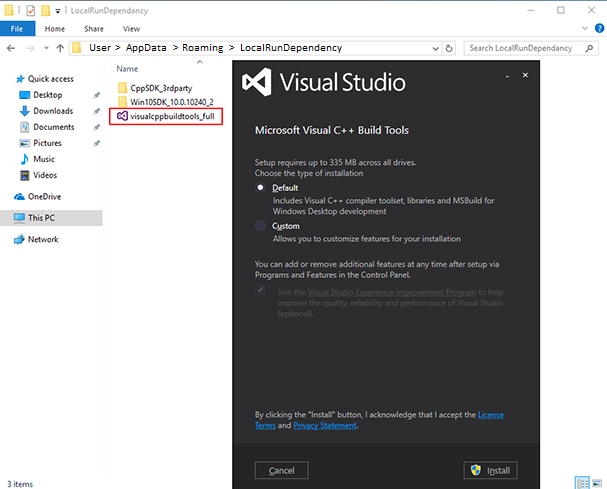607x489 pixels.
Task: Click the Search LocalRunDependency field
Action: 530,48
